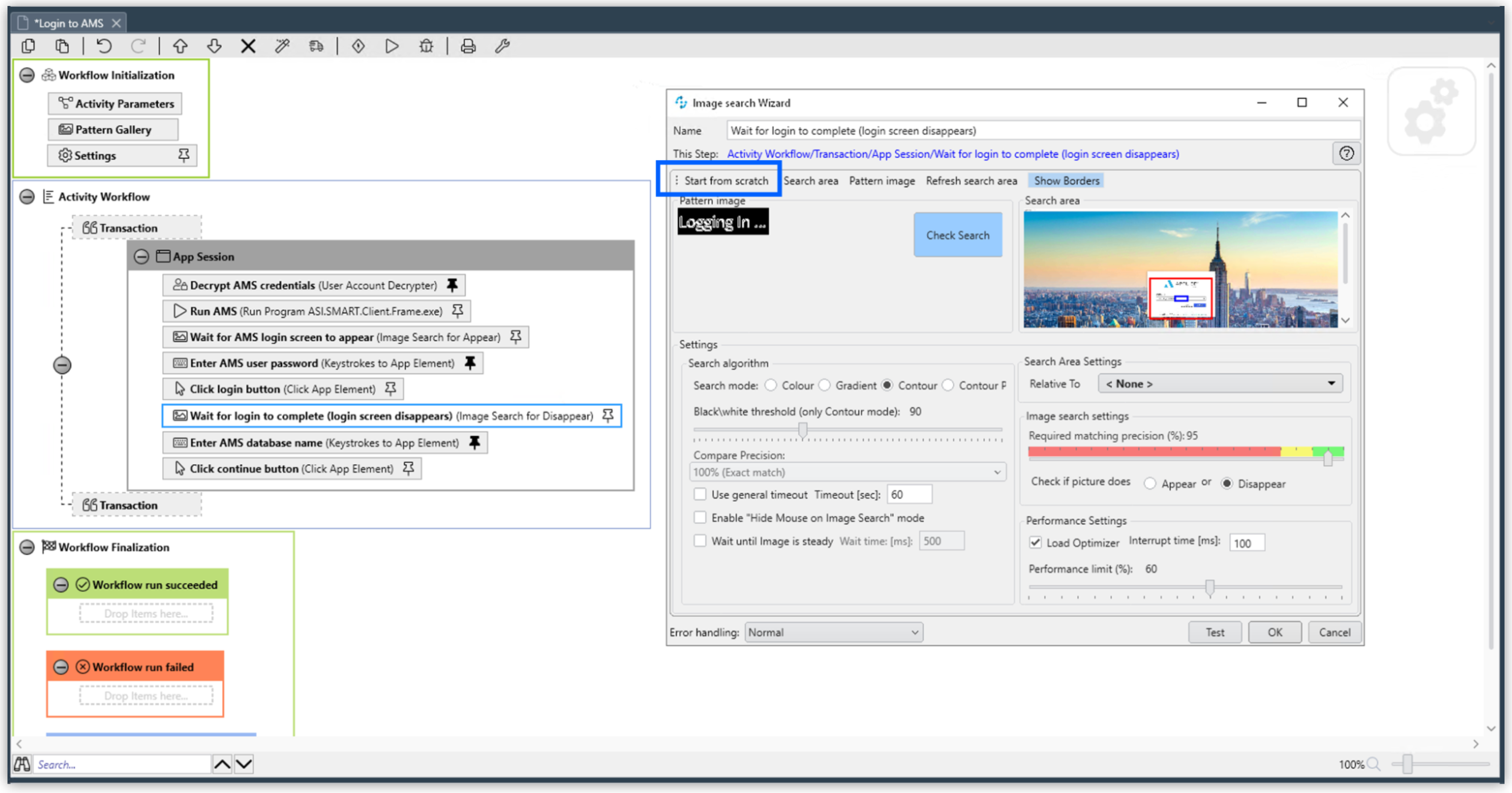Delete selected step with the X icon
Image resolution: width=1512 pixels, height=793 pixels.
pos(248,46)
